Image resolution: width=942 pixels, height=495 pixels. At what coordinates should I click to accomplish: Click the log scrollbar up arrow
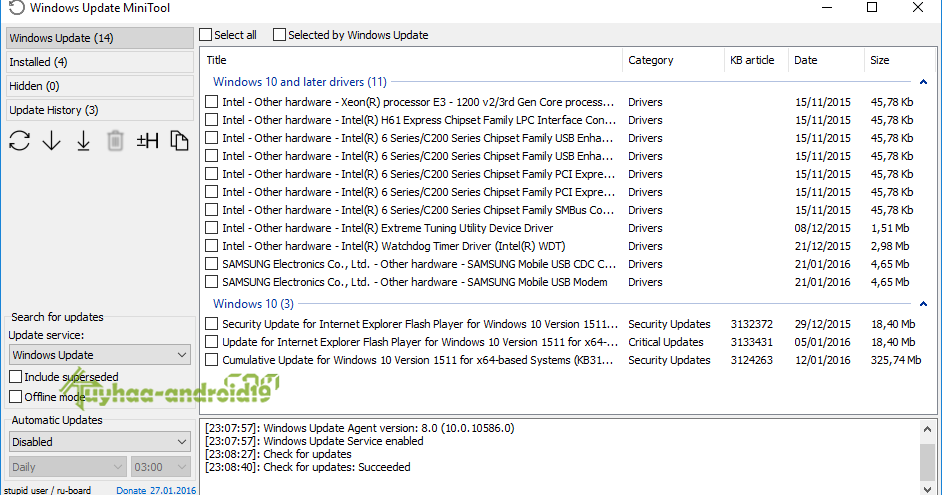pos(927,429)
